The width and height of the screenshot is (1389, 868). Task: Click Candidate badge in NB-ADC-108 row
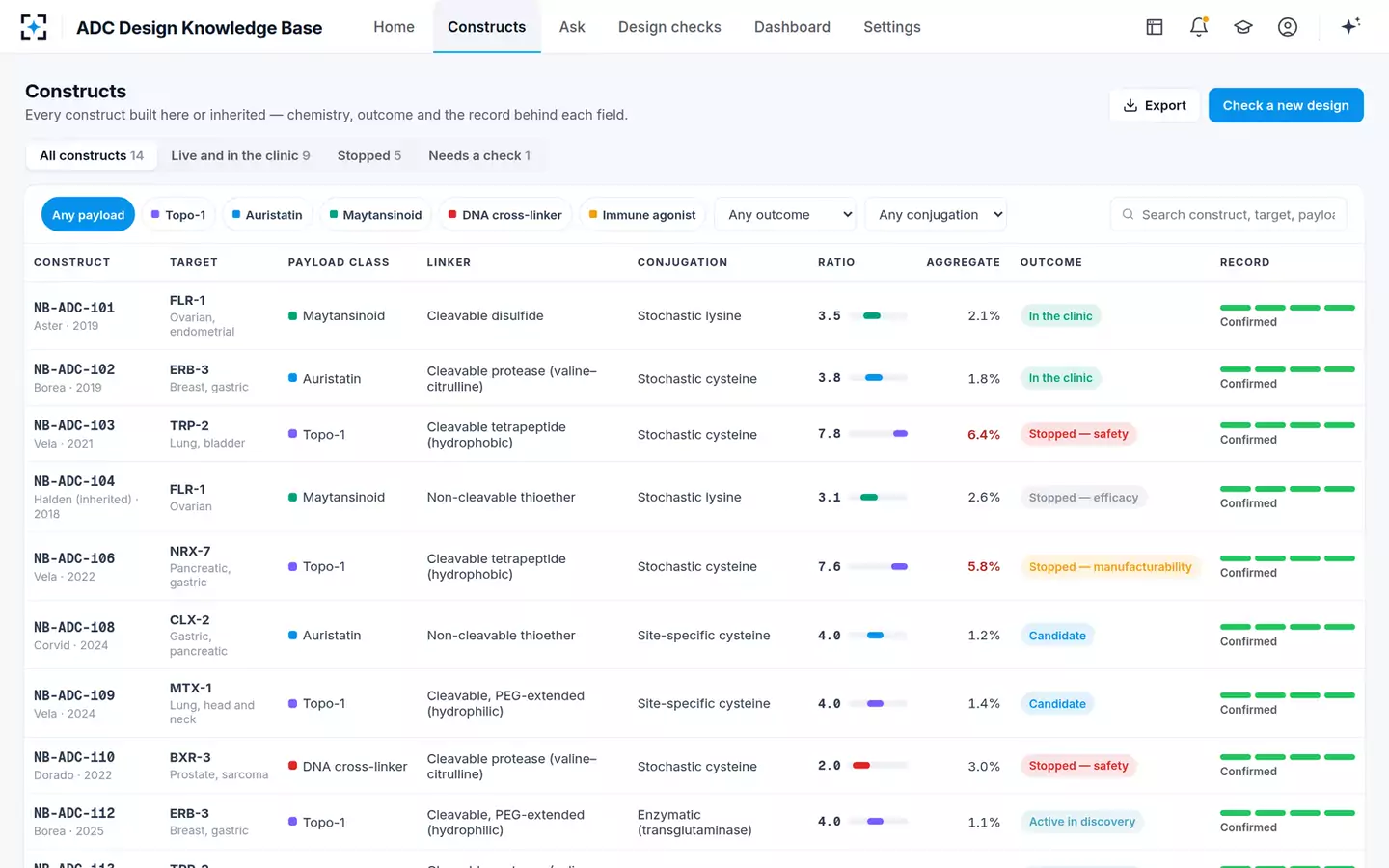click(1057, 636)
